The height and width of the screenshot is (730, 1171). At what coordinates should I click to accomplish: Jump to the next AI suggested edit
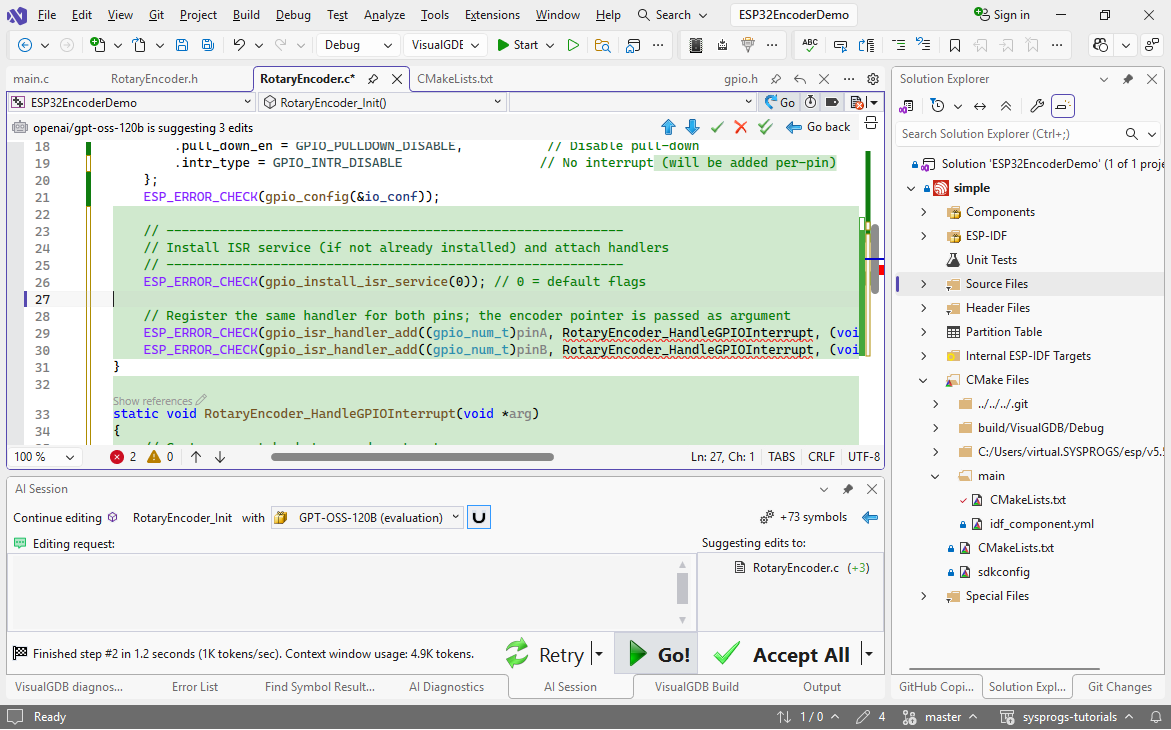pyautogui.click(x=692, y=127)
